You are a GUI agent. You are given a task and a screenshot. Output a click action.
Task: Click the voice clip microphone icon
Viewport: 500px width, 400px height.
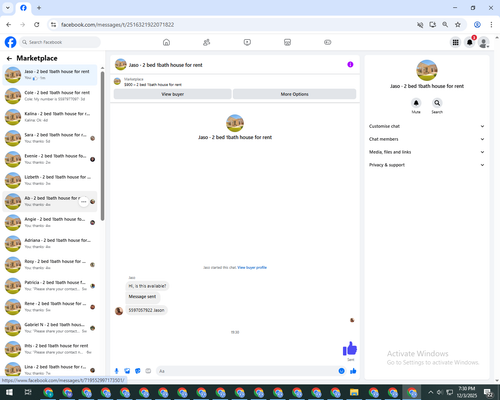117,371
